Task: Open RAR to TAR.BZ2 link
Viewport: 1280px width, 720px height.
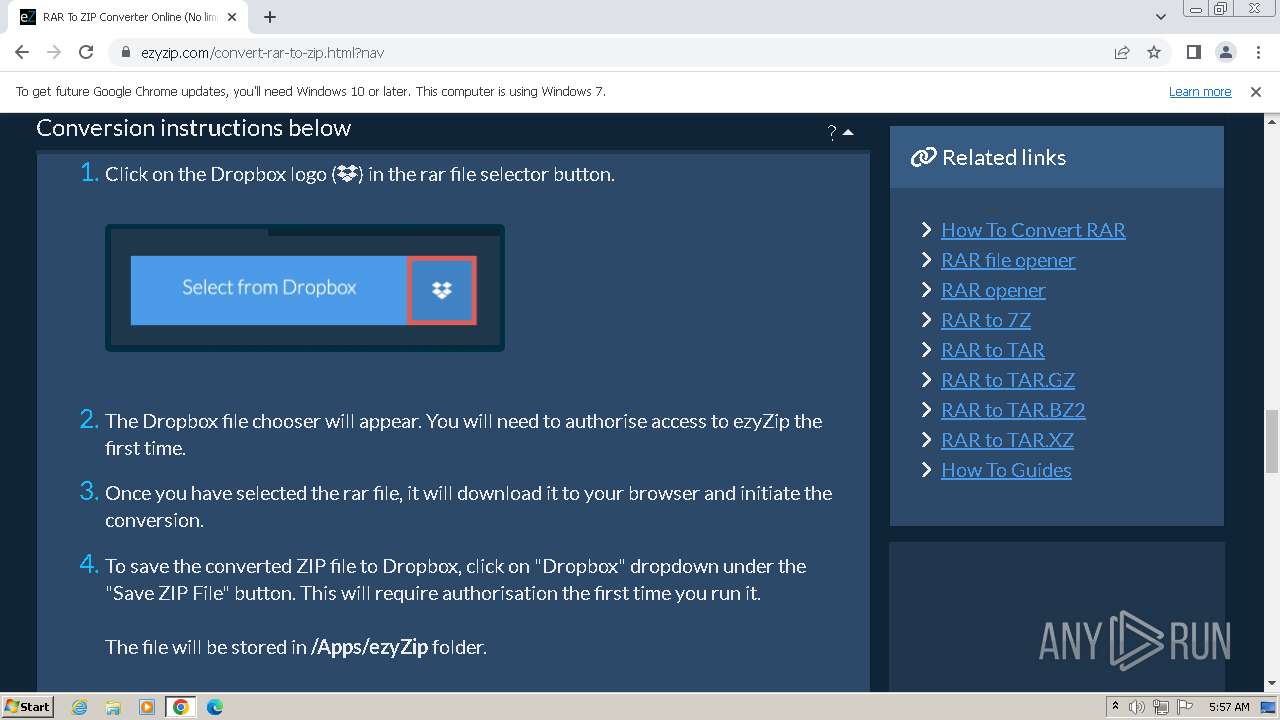Action: pyautogui.click(x=1013, y=410)
